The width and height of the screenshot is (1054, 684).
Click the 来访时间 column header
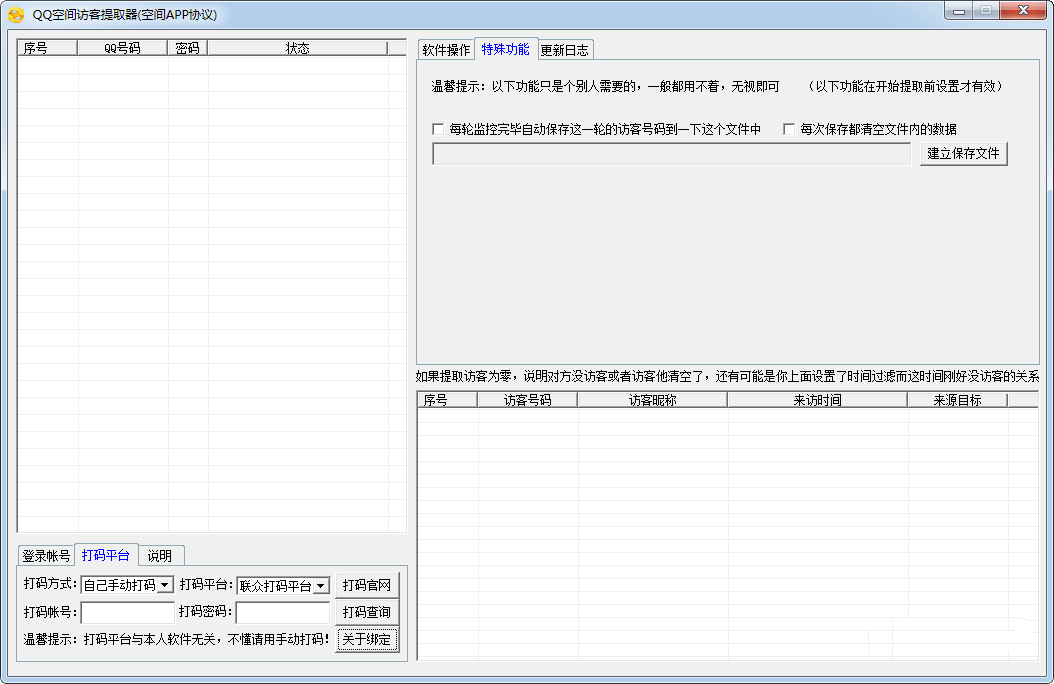[817, 400]
